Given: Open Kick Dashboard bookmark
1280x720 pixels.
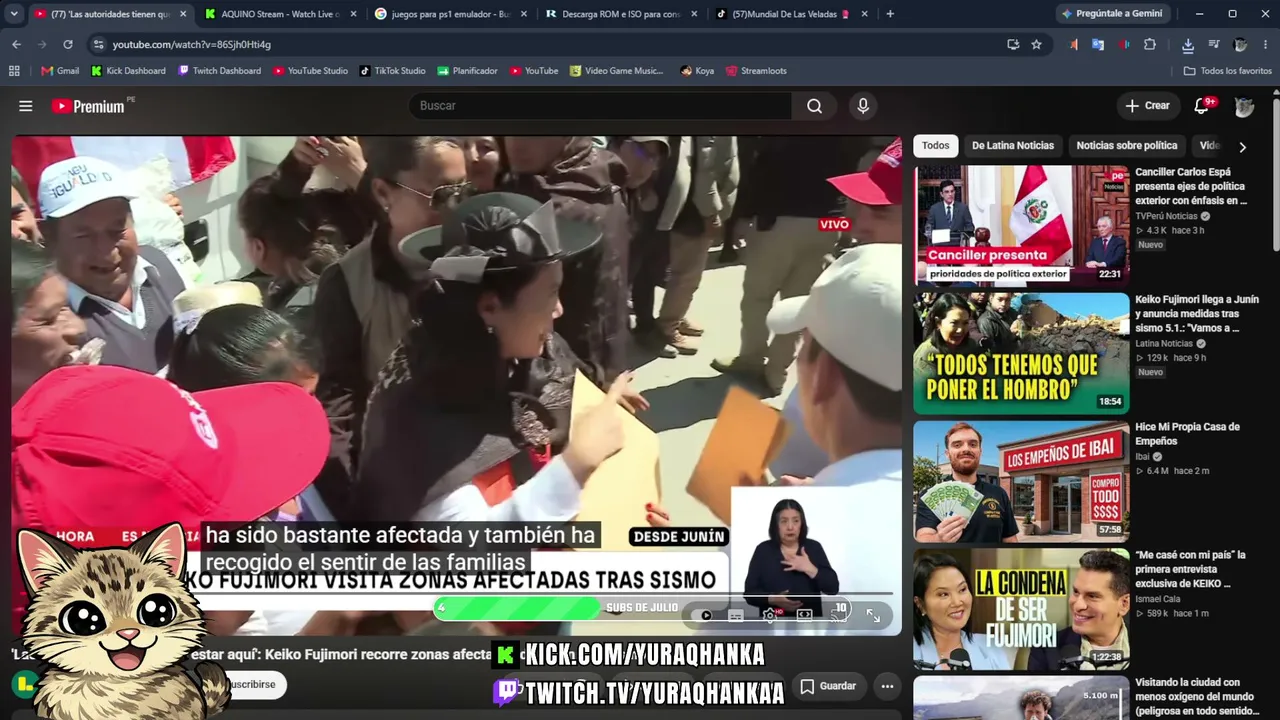Looking at the screenshot, I should pos(128,71).
